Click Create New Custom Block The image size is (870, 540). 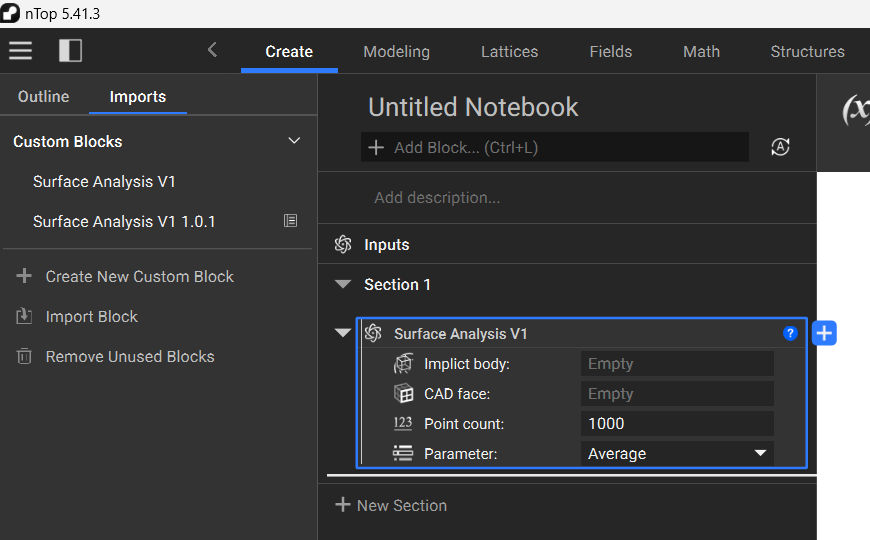point(139,276)
